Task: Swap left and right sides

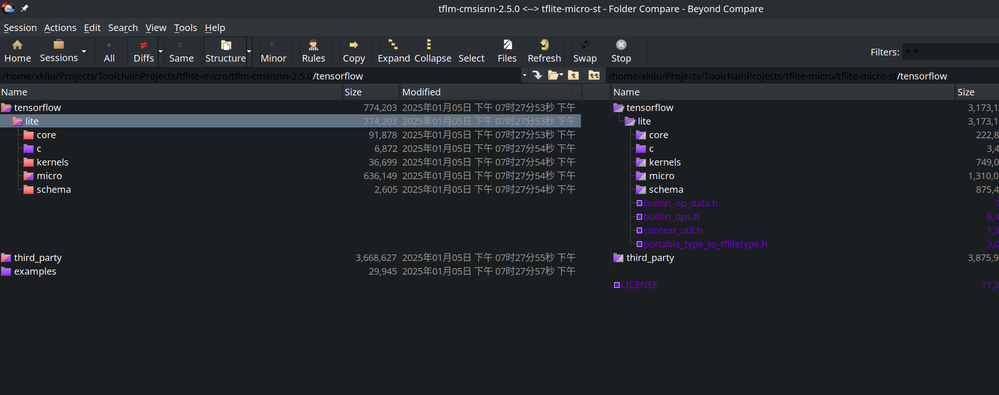Action: click(585, 51)
